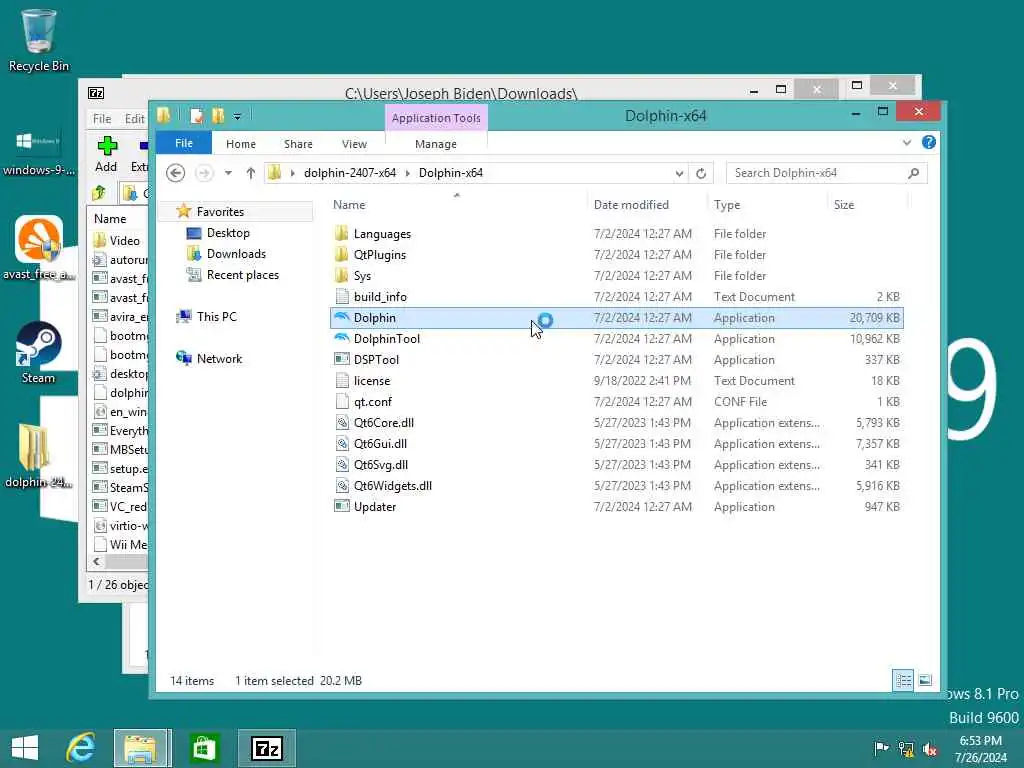The height and width of the screenshot is (768, 1024).
Task: Click the Search Dolphin-x64 input field
Action: (816, 173)
